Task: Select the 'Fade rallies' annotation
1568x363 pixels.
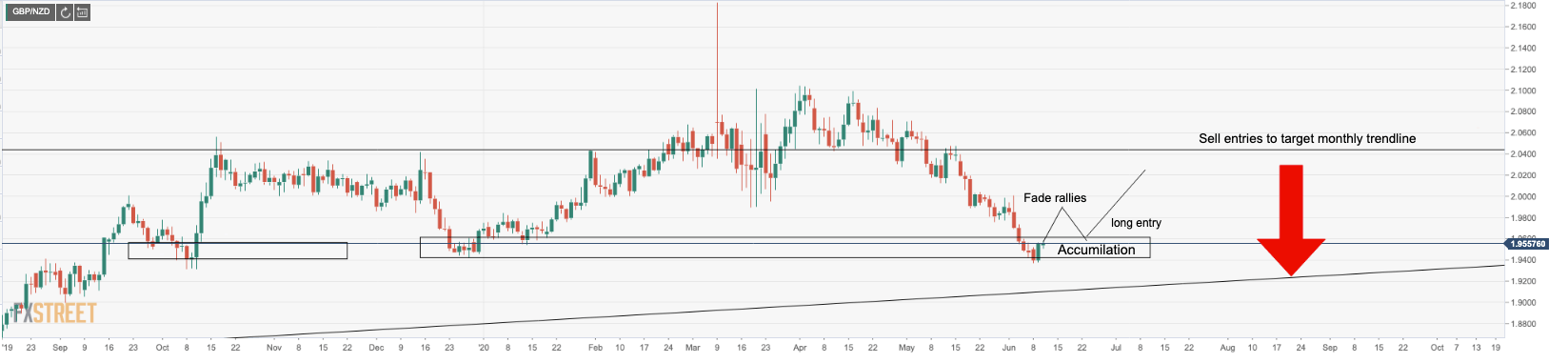Action: point(1055,198)
